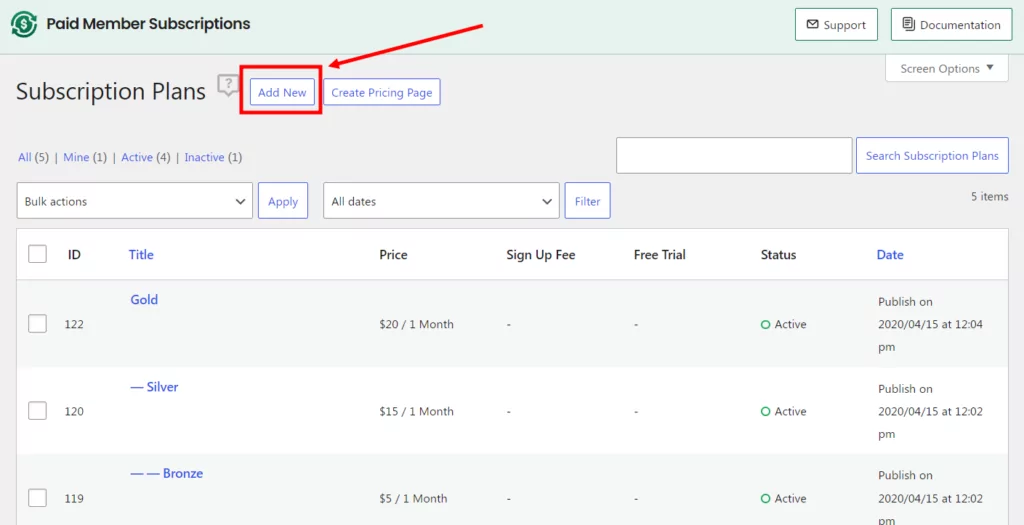Click the $15 / 1 Month price

[x=416, y=411]
